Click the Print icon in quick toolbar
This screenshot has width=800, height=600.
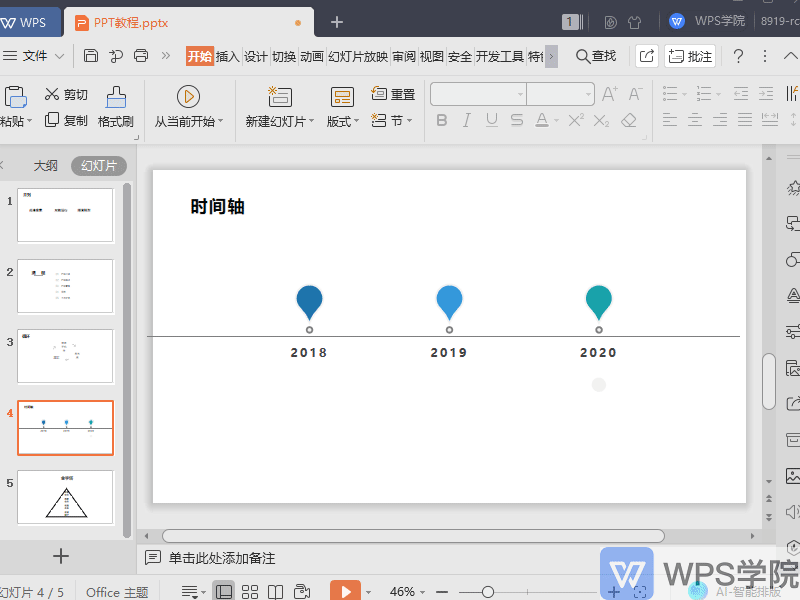[x=141, y=56]
